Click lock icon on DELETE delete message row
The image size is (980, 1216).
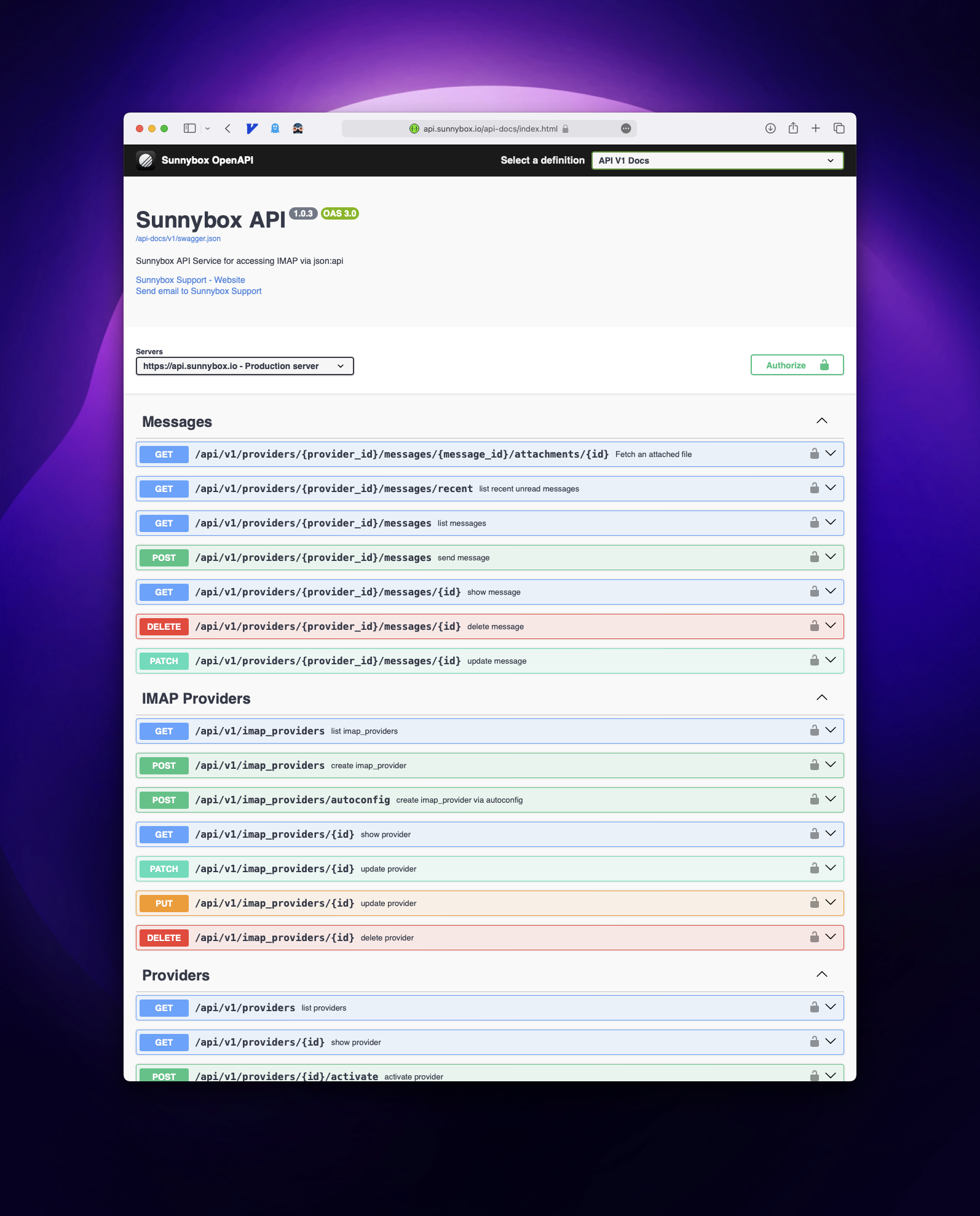(814, 626)
